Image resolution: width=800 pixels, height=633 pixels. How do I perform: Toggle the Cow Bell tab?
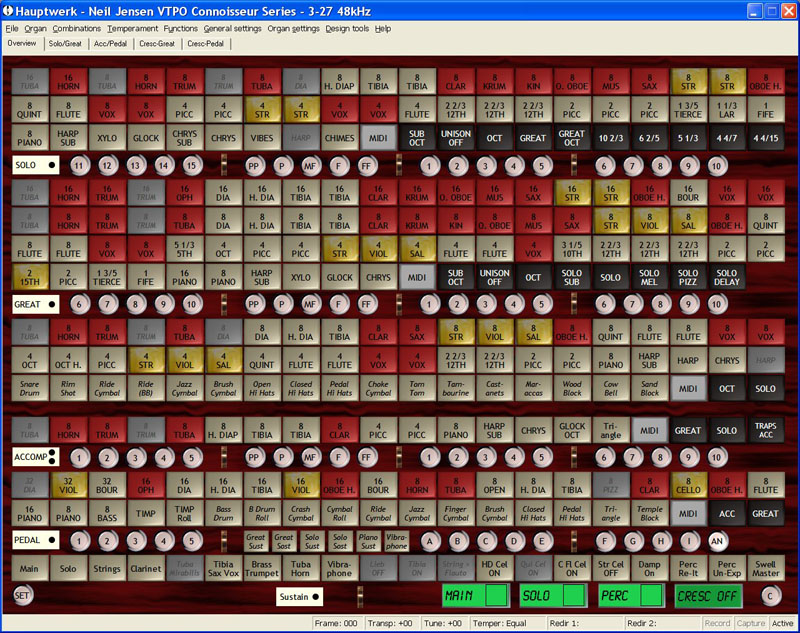610,388
